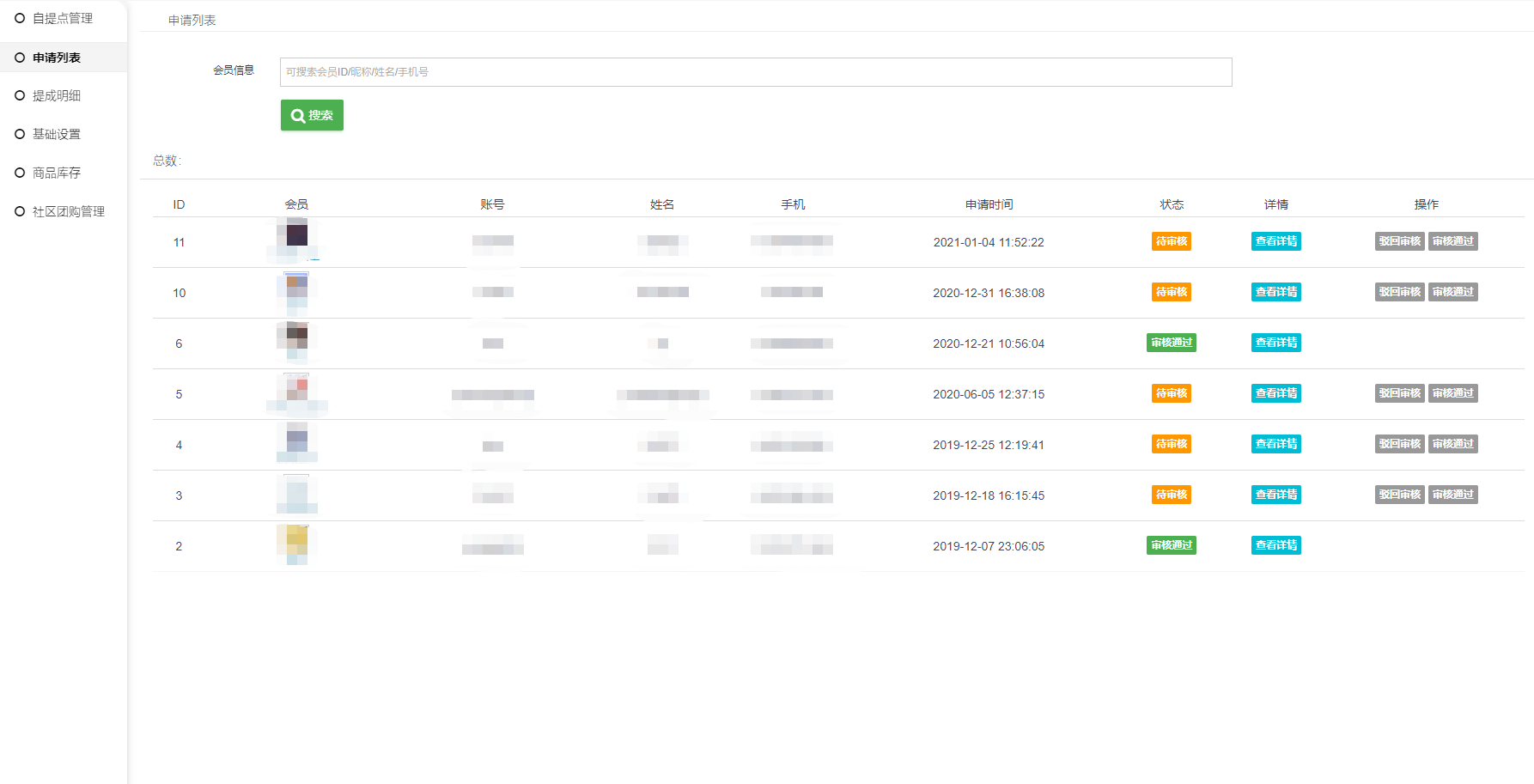Click 查看详情 for application ID 2

[1275, 545]
